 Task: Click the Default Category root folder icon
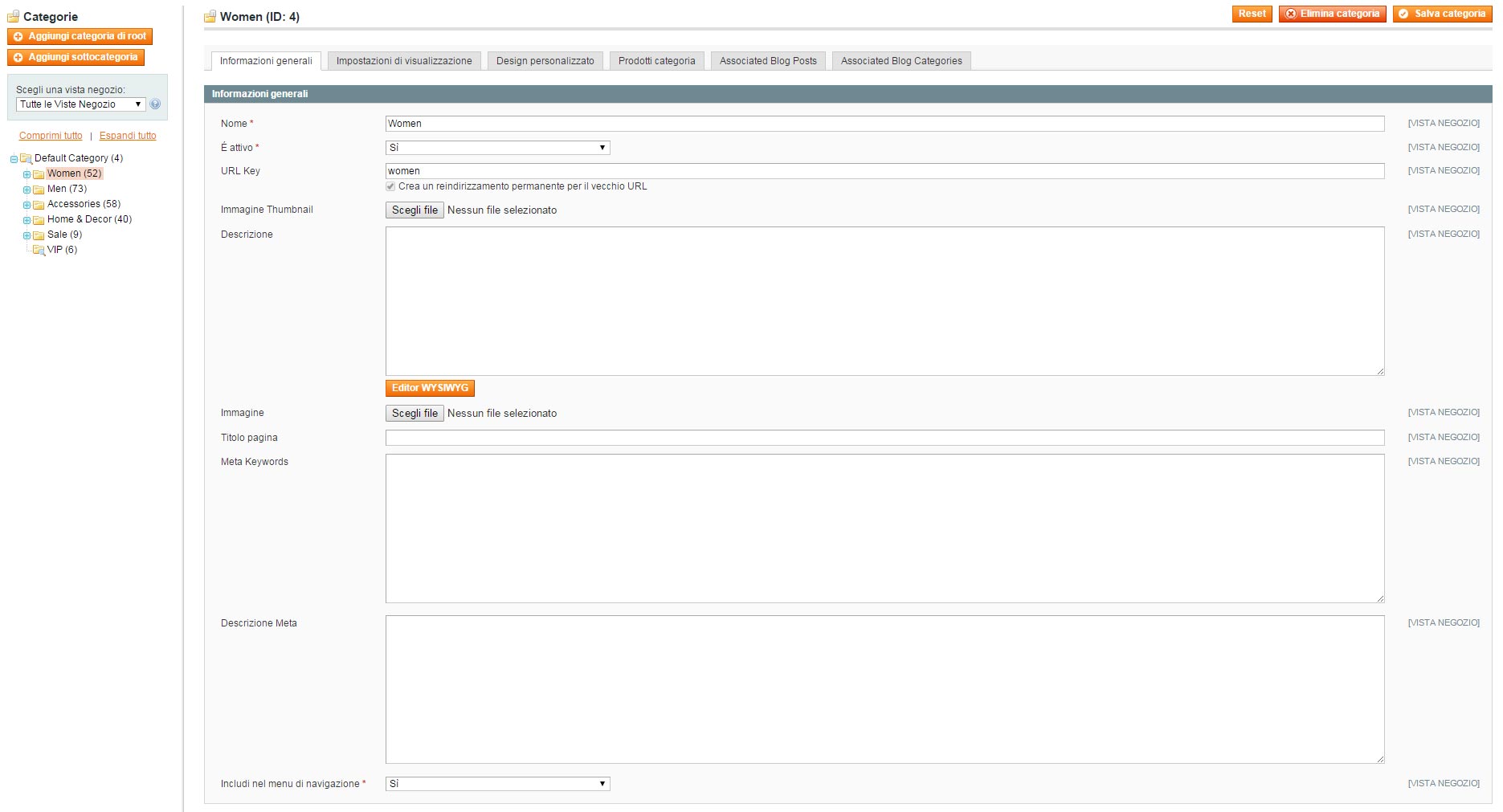(26, 159)
